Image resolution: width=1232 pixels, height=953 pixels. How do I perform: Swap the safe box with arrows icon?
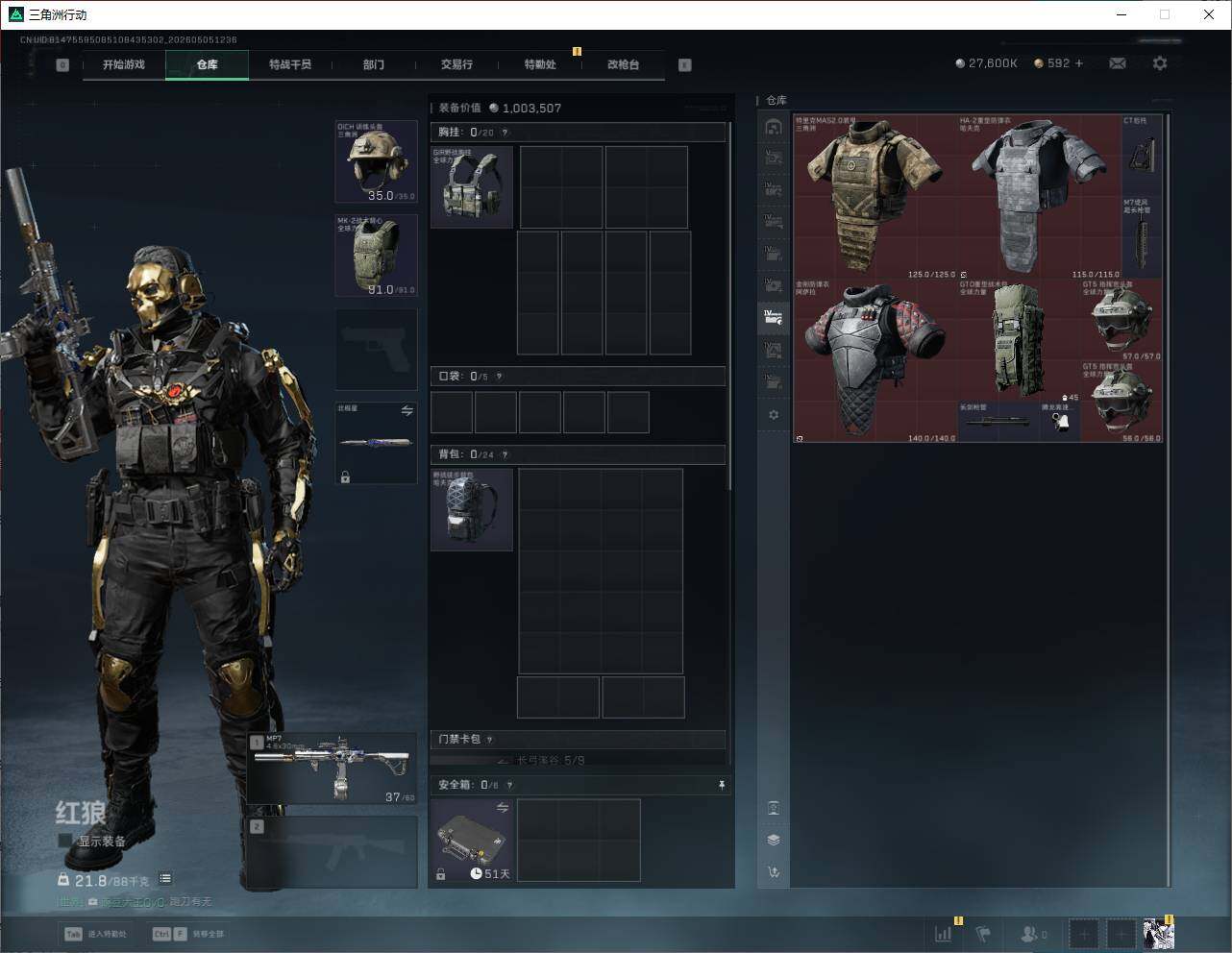pos(503,808)
